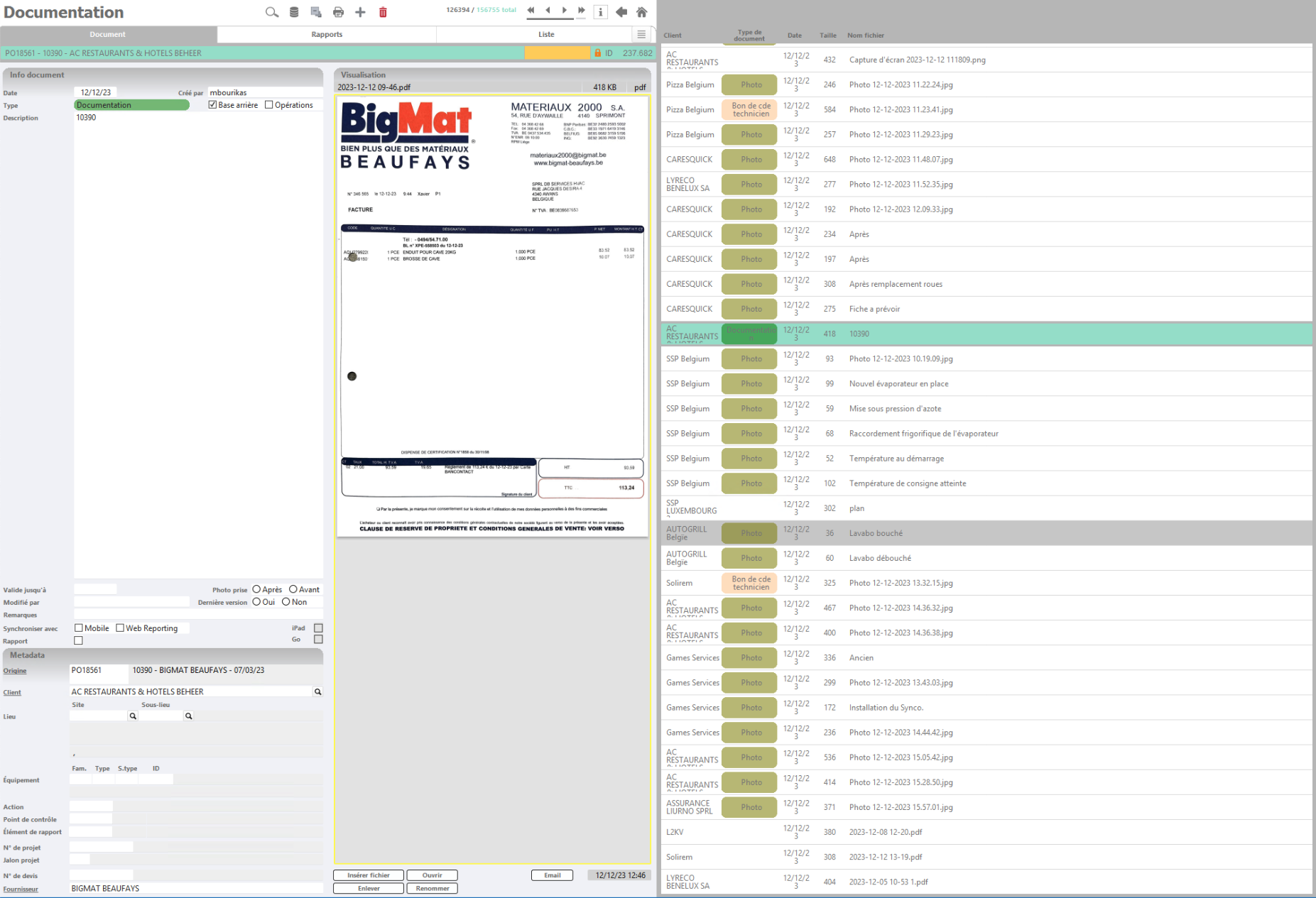
Task: Click the Email button
Action: pyautogui.click(x=552, y=875)
